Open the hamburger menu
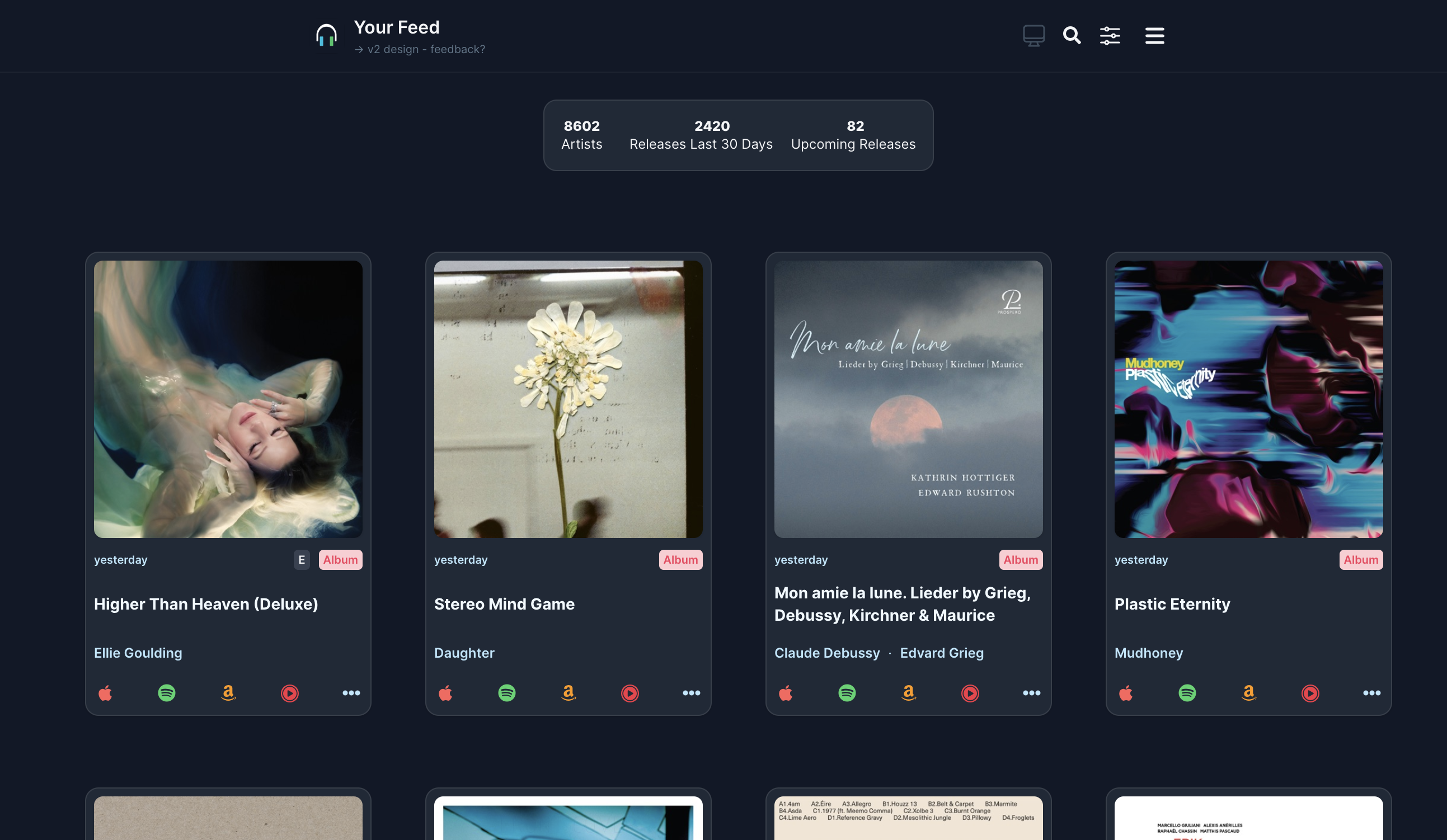Viewport: 1447px width, 840px height. (1155, 36)
